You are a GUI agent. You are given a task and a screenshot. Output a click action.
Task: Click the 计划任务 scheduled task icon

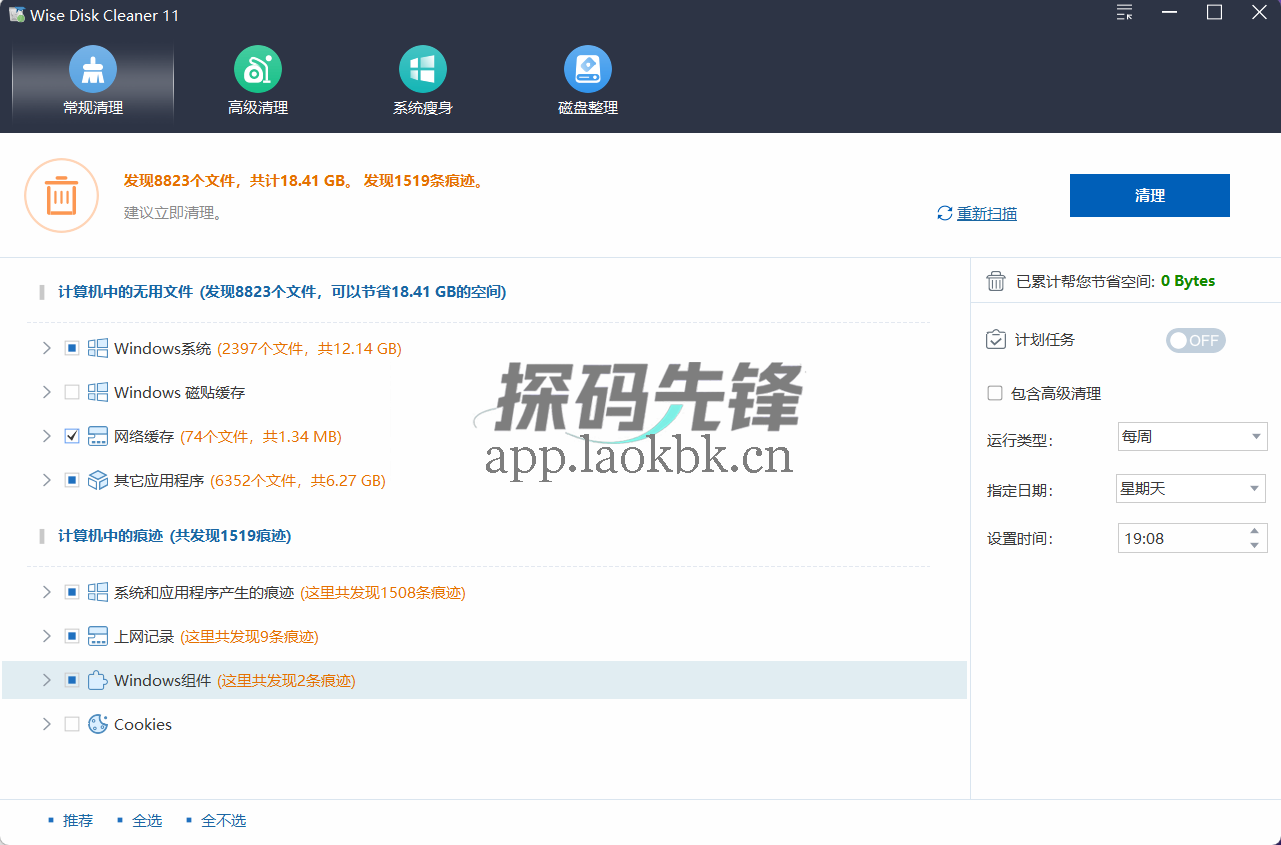coord(996,340)
